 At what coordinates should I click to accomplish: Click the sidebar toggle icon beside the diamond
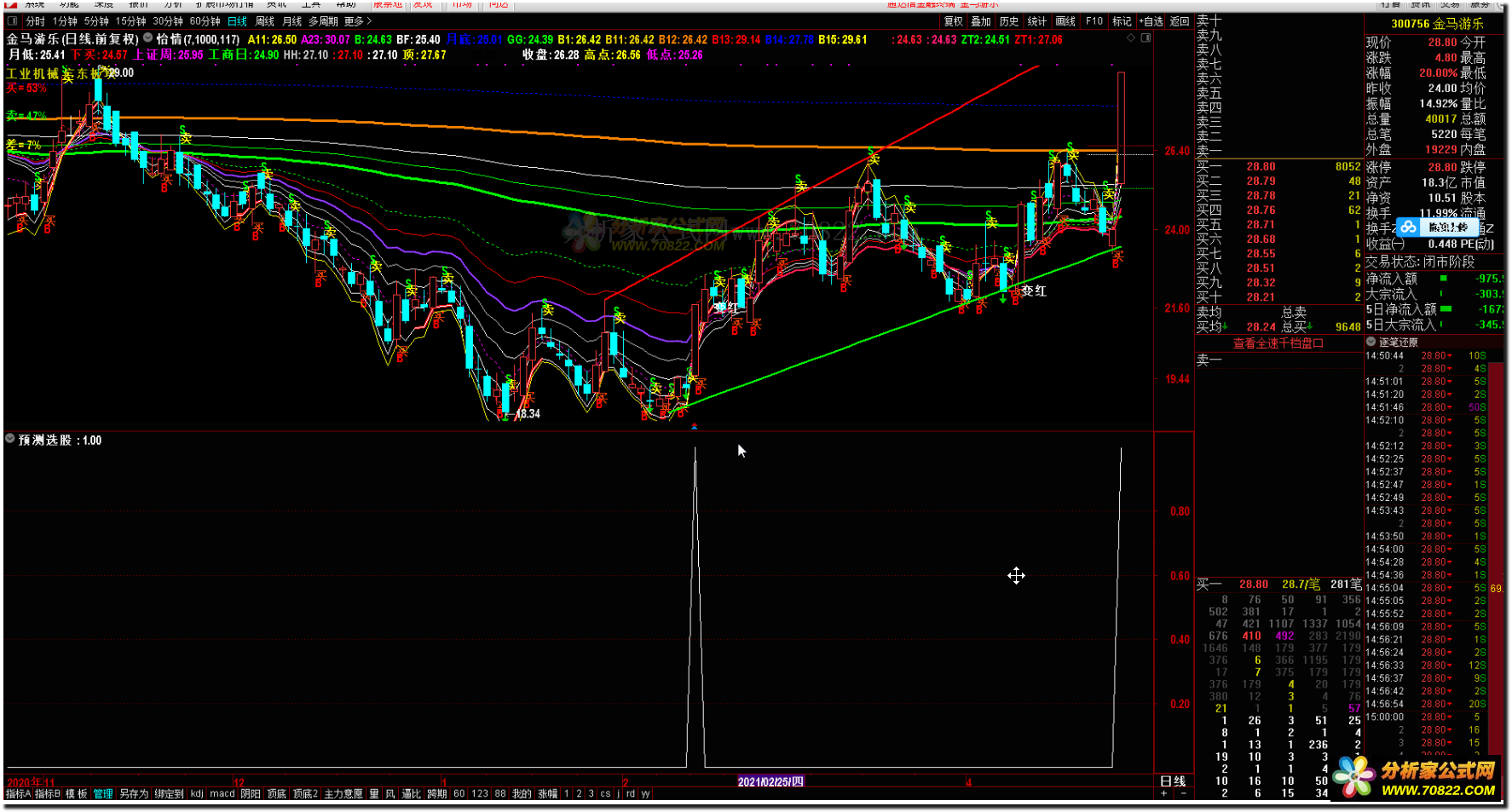[1146, 38]
